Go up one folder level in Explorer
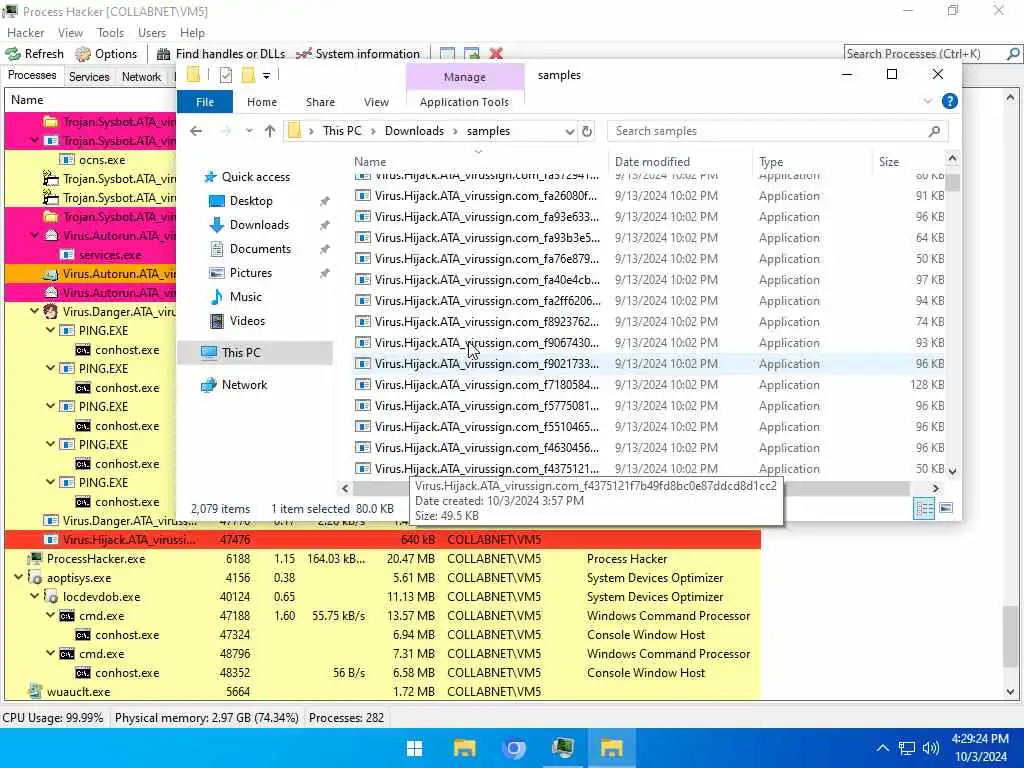1024x768 pixels. point(270,131)
